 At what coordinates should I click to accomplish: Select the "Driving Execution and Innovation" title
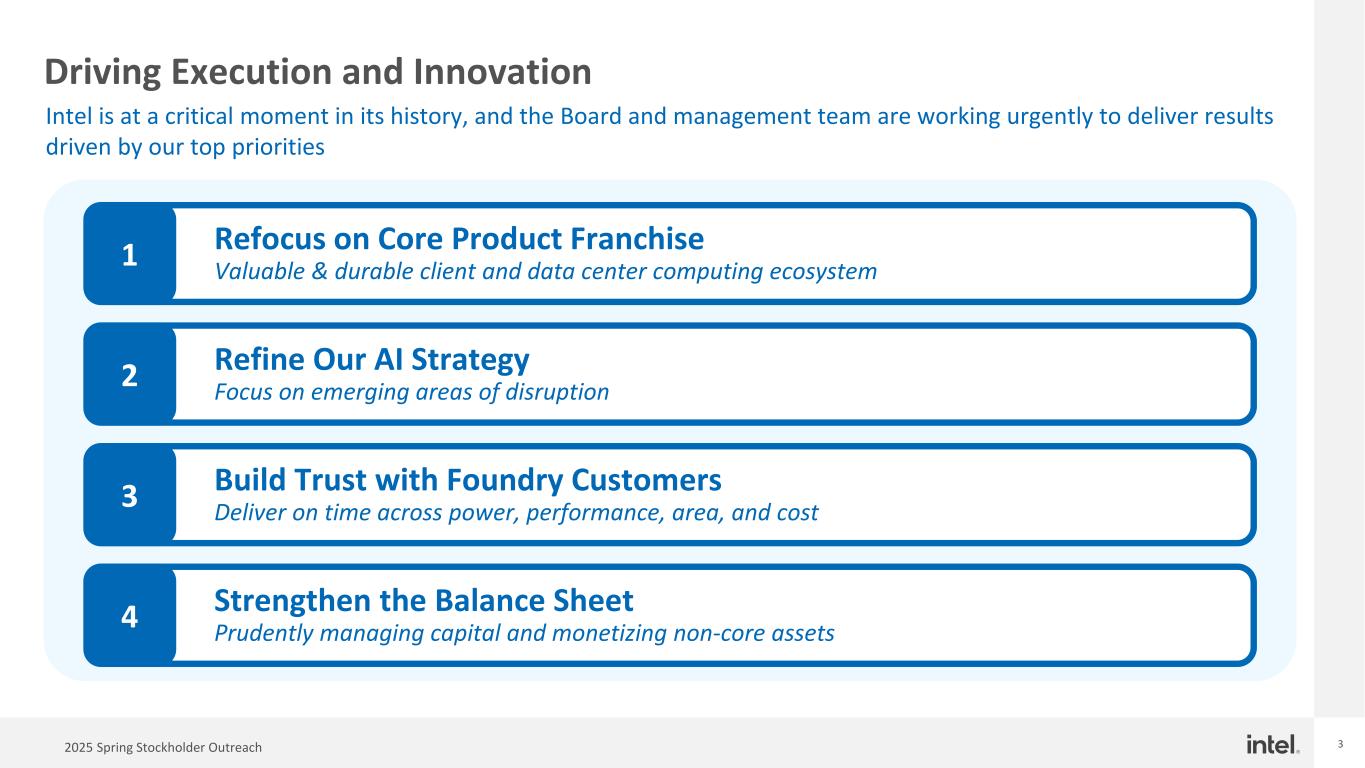(318, 72)
